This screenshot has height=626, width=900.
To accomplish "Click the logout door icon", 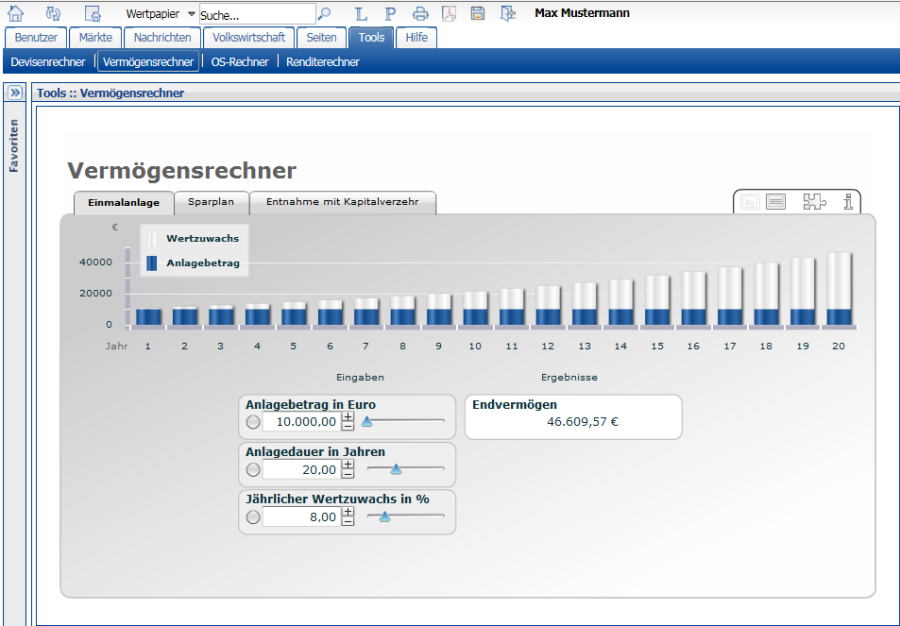I will click(x=508, y=14).
